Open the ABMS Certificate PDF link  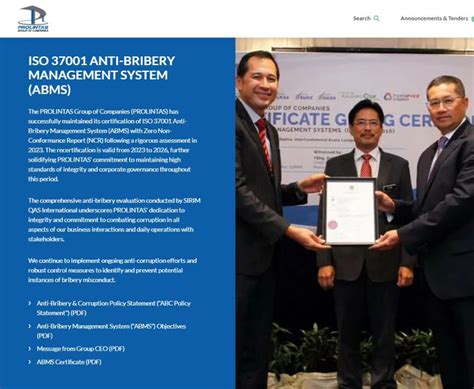coord(69,362)
